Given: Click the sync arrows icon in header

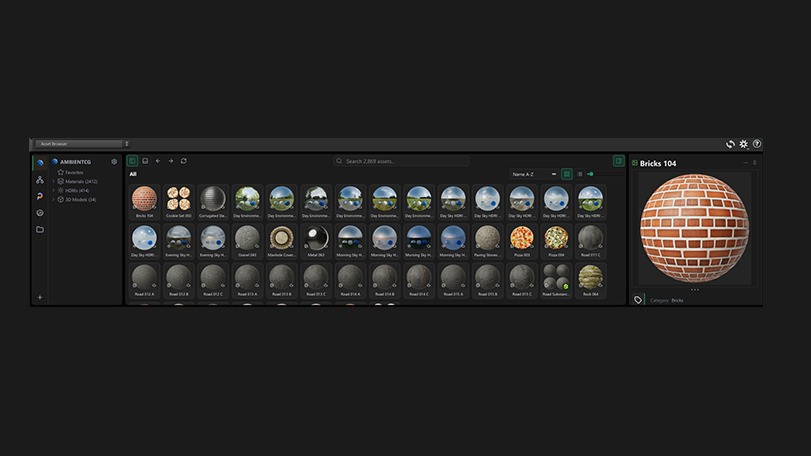Looking at the screenshot, I should pyautogui.click(x=730, y=144).
